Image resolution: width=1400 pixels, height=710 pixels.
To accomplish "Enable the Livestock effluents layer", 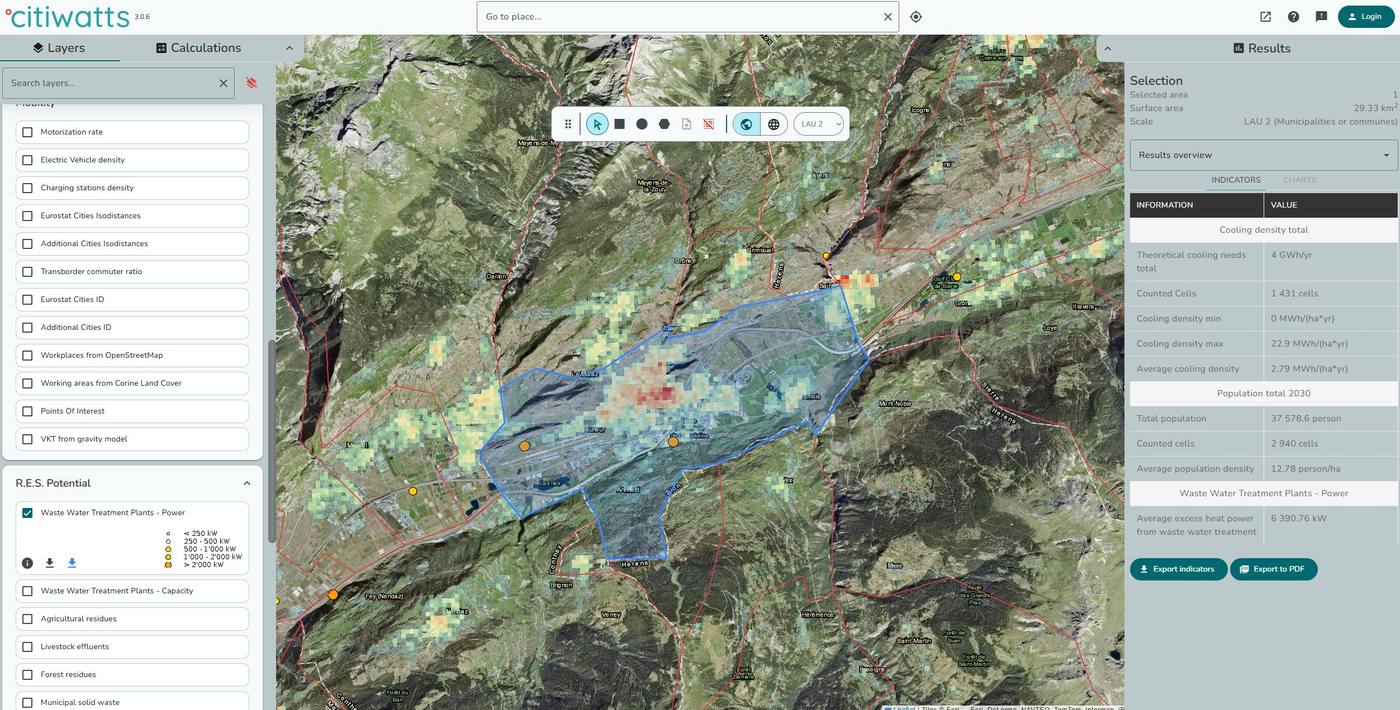I will [27, 647].
